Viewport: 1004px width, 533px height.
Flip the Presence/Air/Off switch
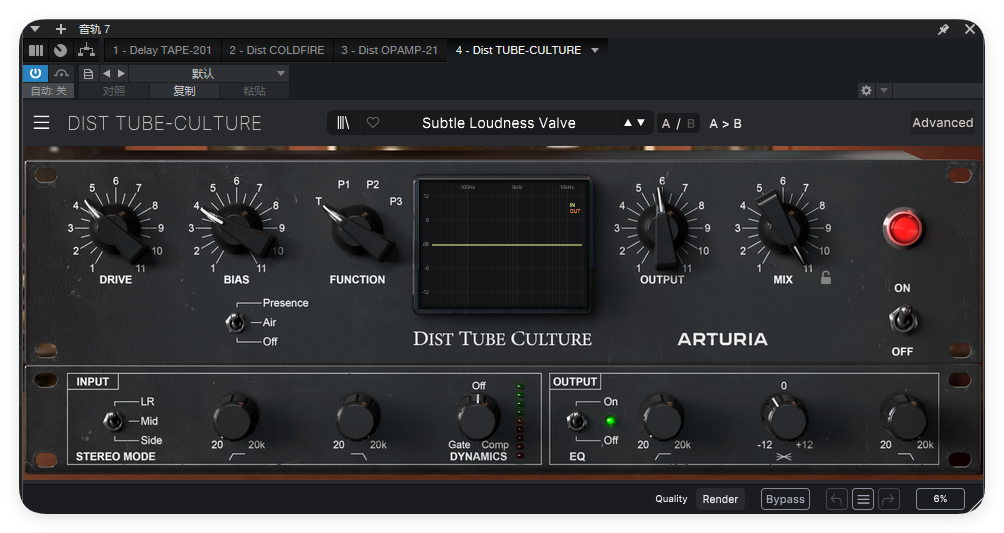pyautogui.click(x=236, y=322)
